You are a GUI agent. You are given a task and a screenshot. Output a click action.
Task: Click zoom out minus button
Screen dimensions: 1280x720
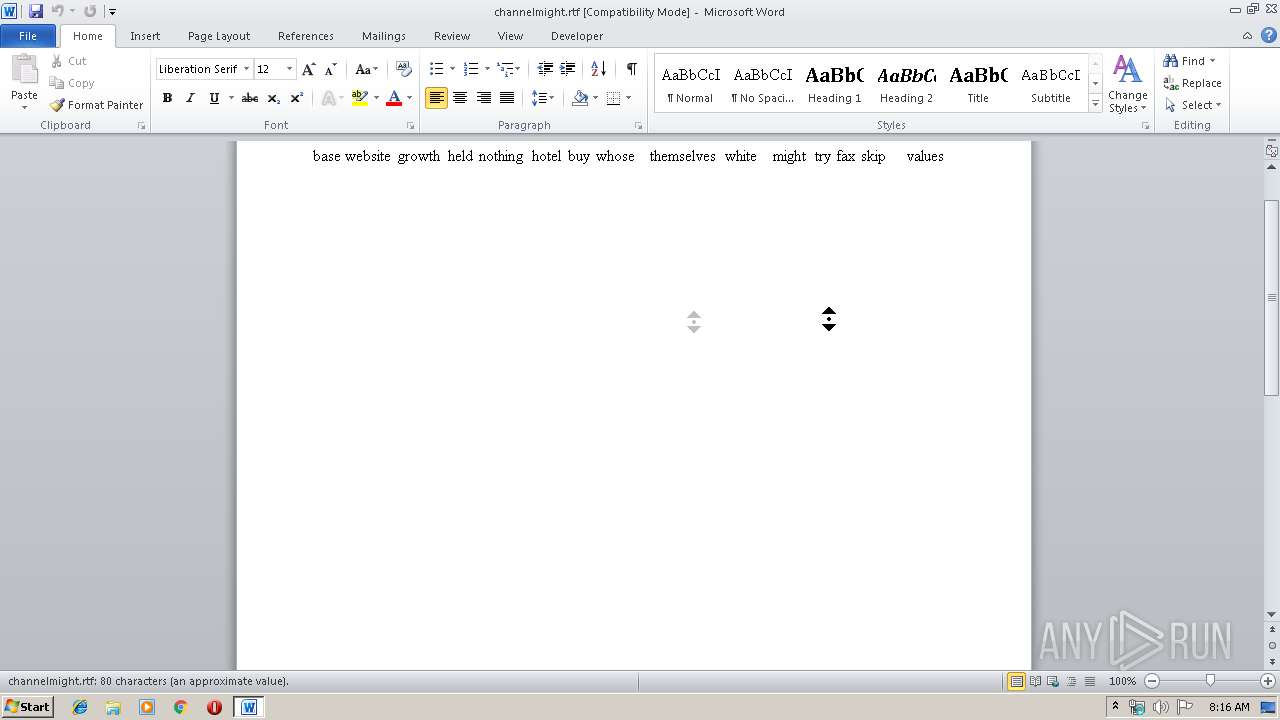(1152, 681)
